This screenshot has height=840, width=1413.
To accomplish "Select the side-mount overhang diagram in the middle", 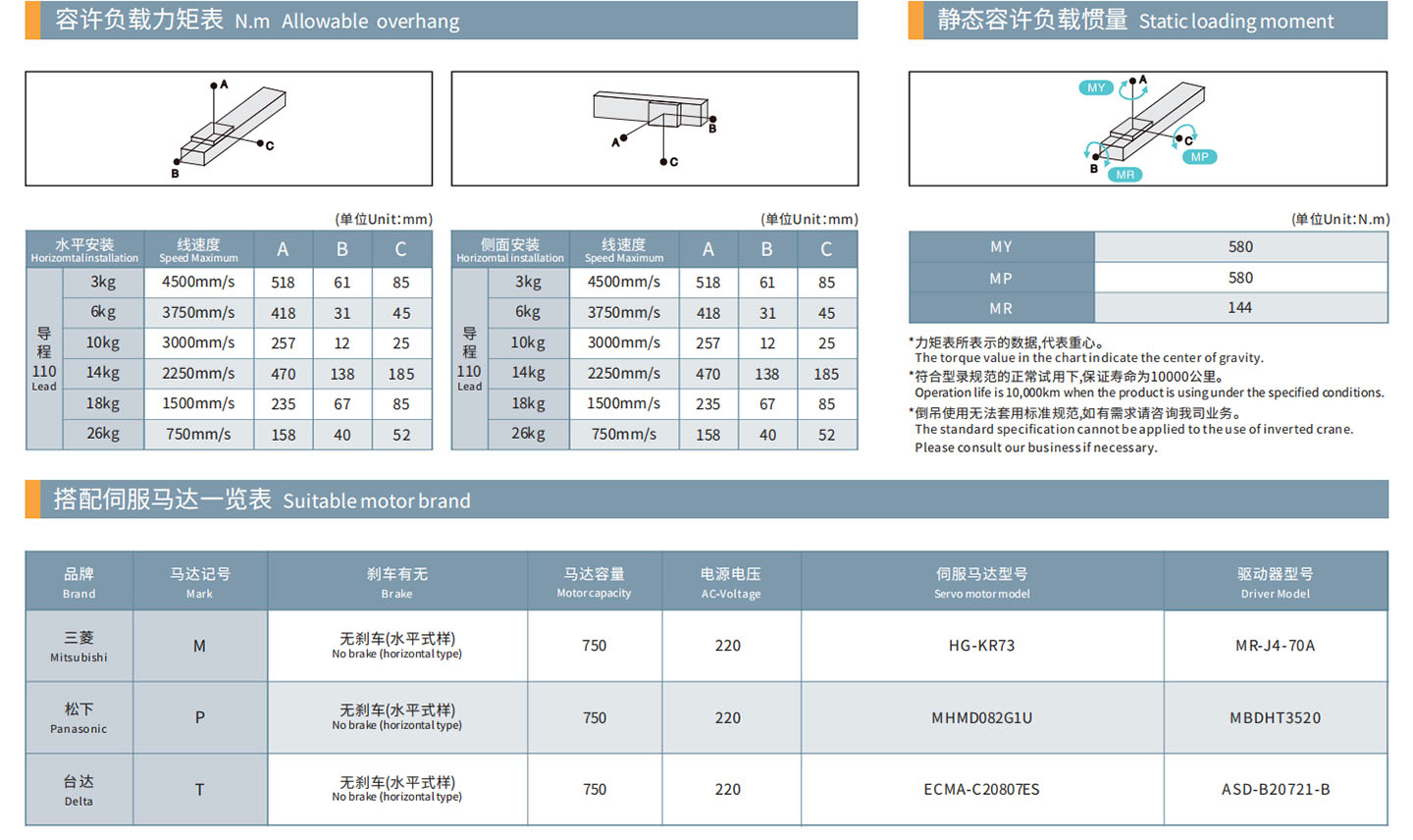I will pyautogui.click(x=654, y=129).
